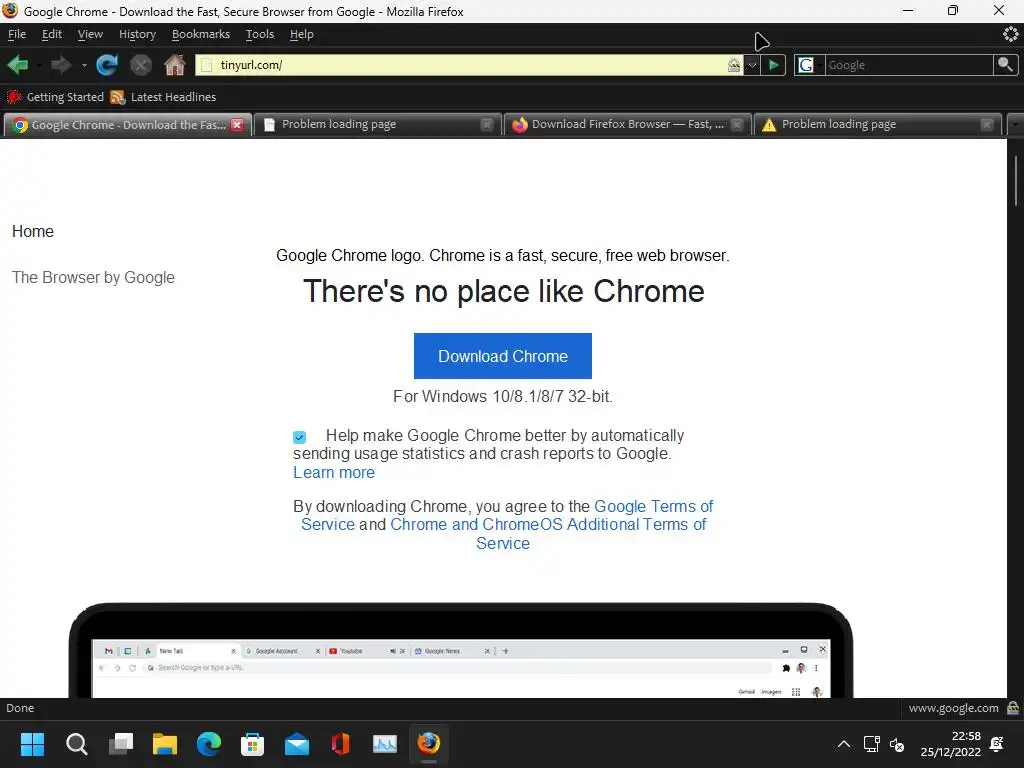Click the page vertical scrollbar thumb
Screen dimensions: 1024x768
[x=1016, y=181]
